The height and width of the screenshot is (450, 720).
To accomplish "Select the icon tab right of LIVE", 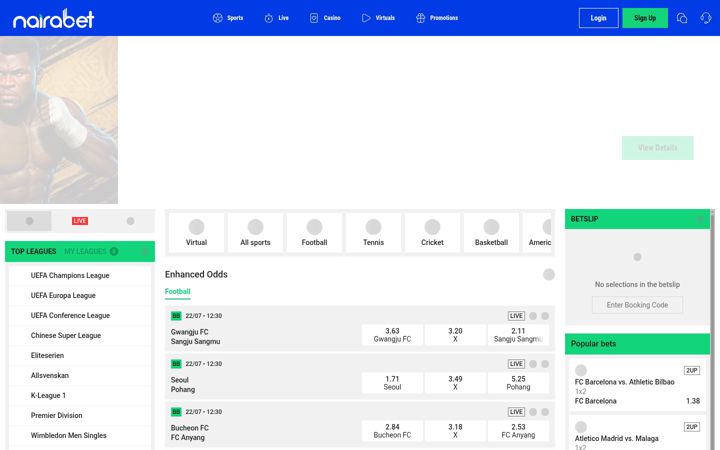I will tap(130, 221).
